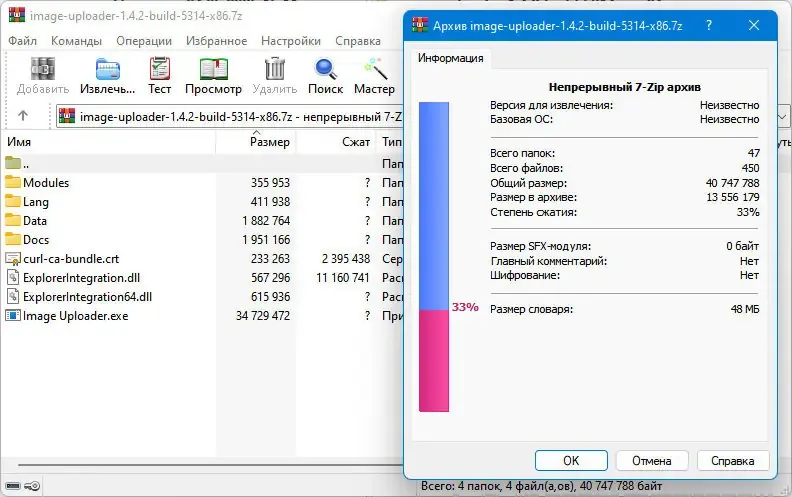
Task: Select the Lang row name
Action: point(36,202)
